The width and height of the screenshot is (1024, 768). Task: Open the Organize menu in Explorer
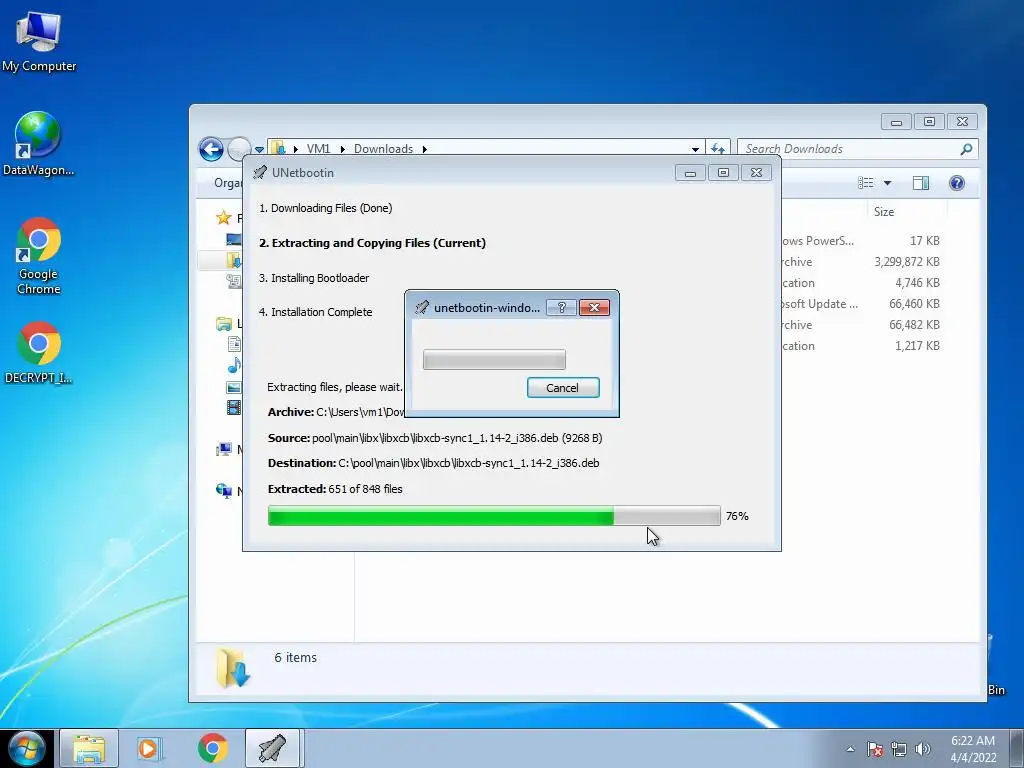point(227,183)
